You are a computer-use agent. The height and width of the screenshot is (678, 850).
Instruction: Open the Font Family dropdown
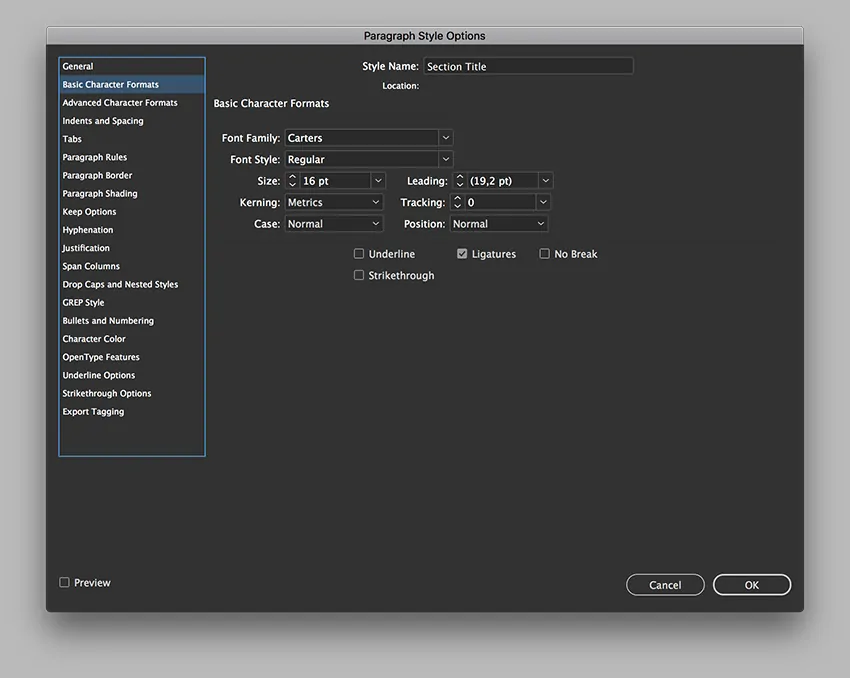point(446,138)
